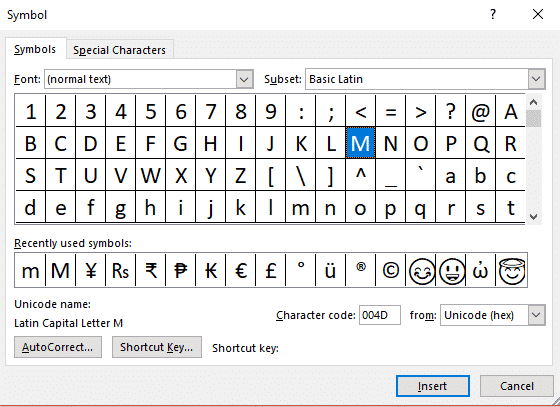
Task: Select the grinning face emoji with open mouth
Action: coord(451,270)
